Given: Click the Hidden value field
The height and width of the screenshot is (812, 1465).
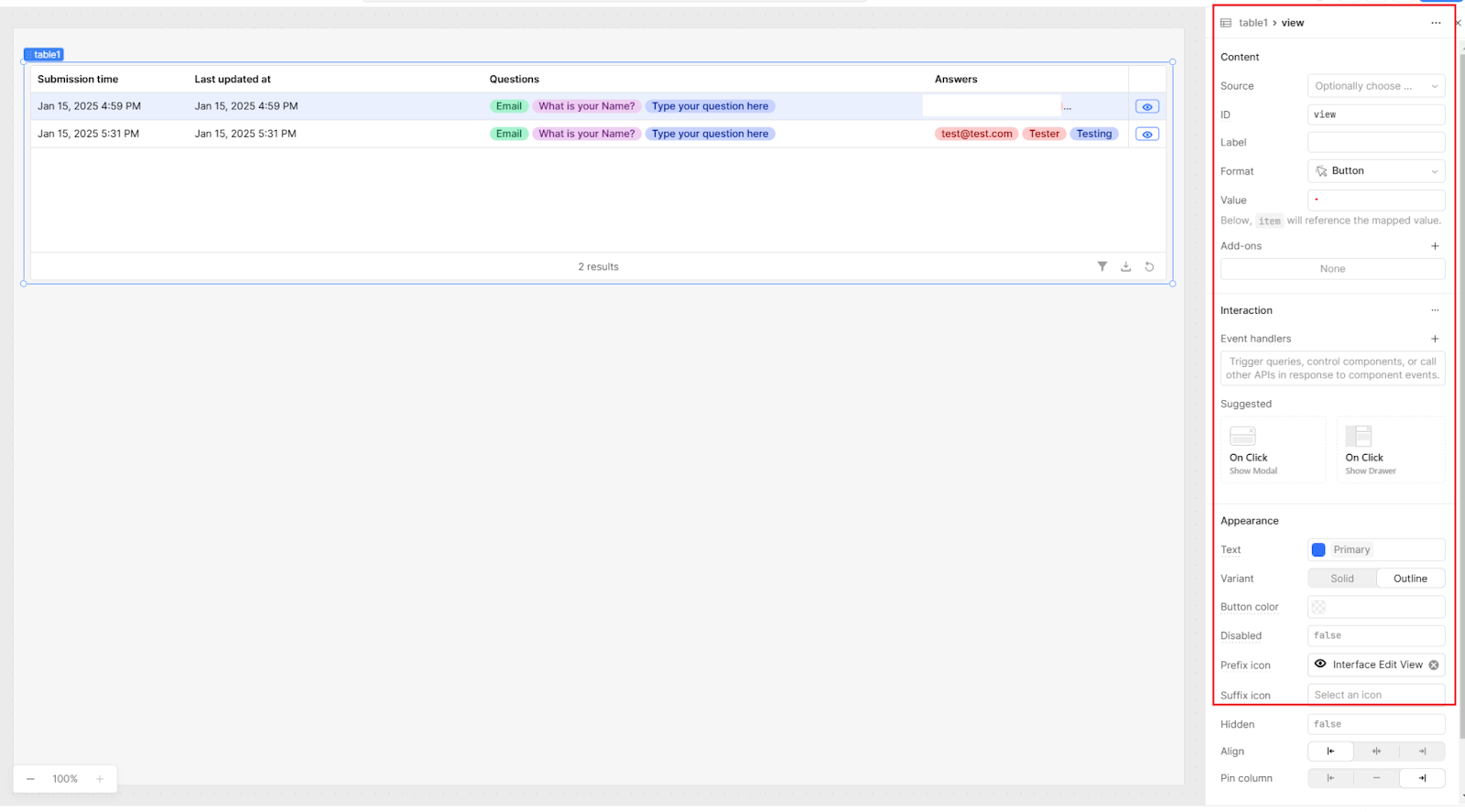Looking at the screenshot, I should click(x=1376, y=724).
